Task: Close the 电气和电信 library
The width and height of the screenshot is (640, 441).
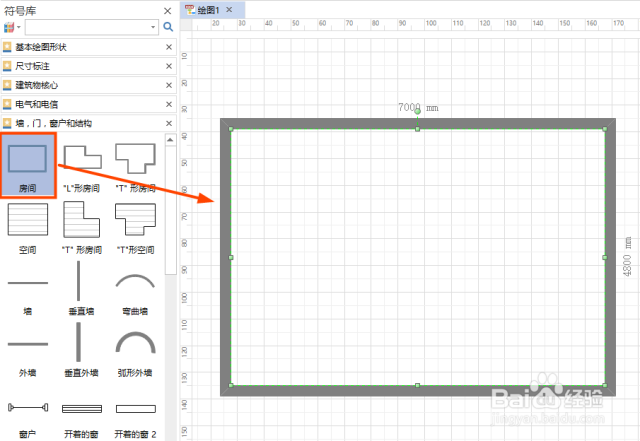Action: click(x=169, y=105)
